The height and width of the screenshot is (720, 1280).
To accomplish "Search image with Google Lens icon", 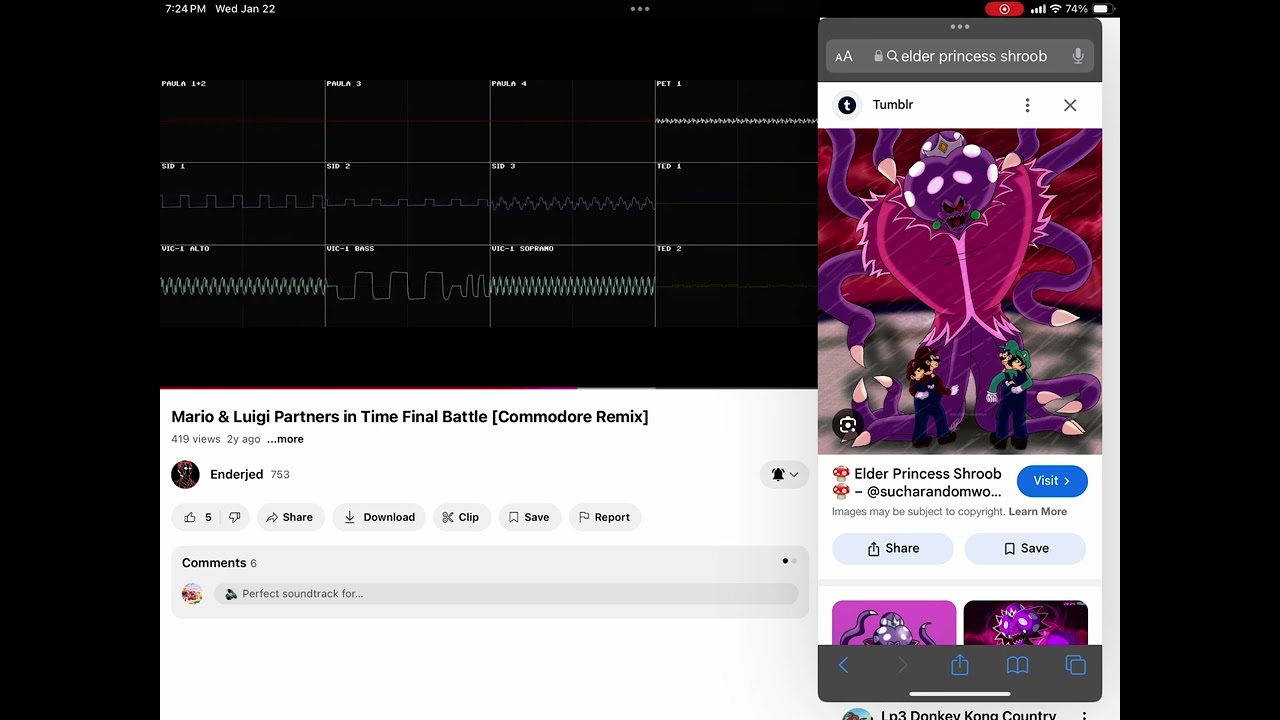I will pos(848,425).
